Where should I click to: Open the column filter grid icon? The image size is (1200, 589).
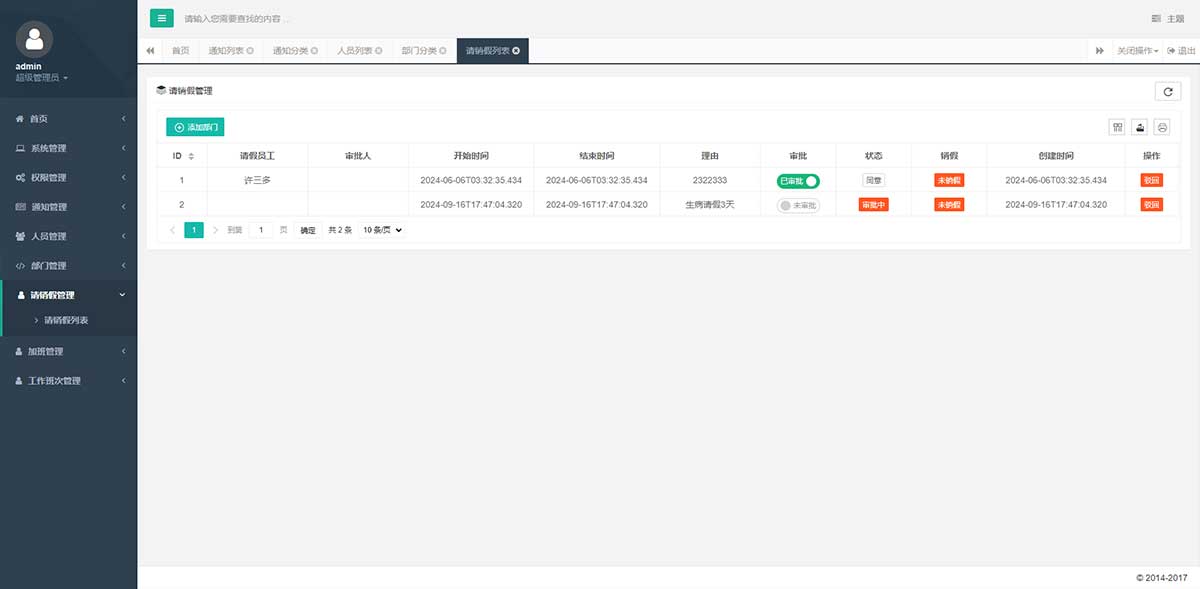[x=1117, y=127]
